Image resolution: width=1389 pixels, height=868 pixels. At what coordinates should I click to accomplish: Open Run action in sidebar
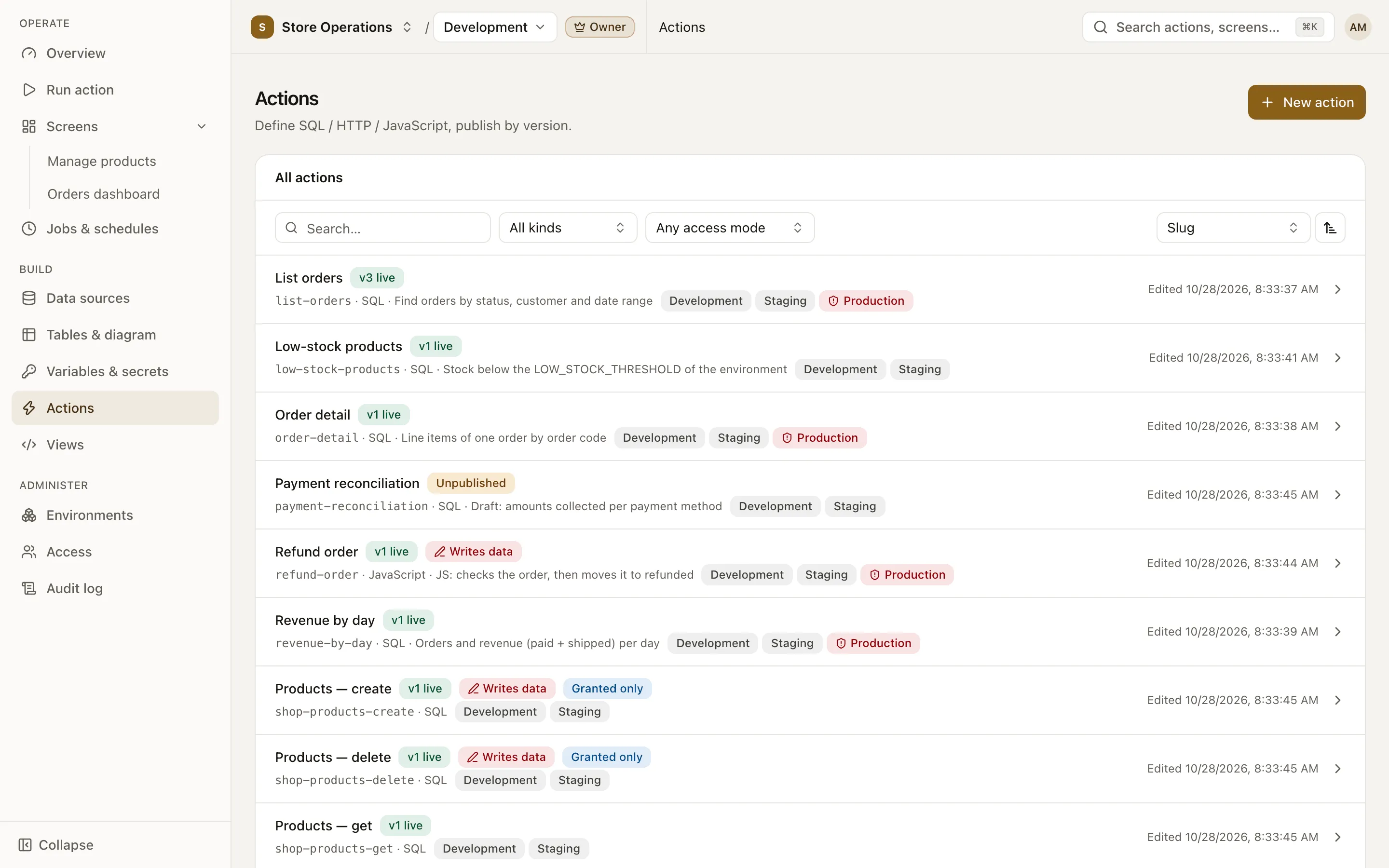click(115, 90)
